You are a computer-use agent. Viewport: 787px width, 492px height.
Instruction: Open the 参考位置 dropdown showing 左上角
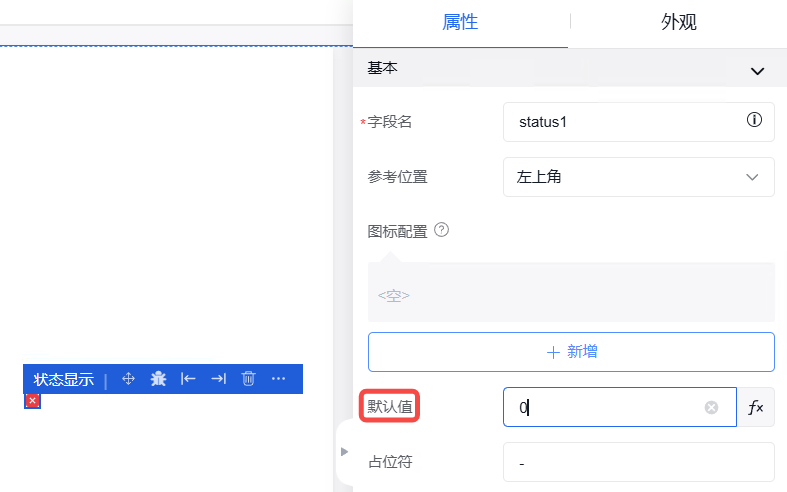click(x=638, y=177)
